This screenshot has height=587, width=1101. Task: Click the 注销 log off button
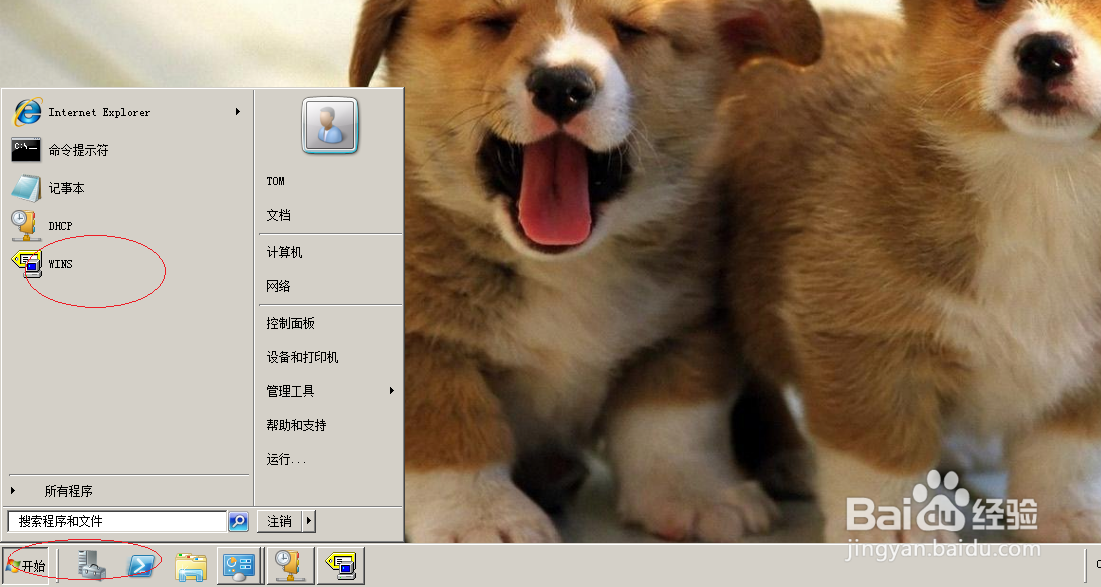click(279, 521)
